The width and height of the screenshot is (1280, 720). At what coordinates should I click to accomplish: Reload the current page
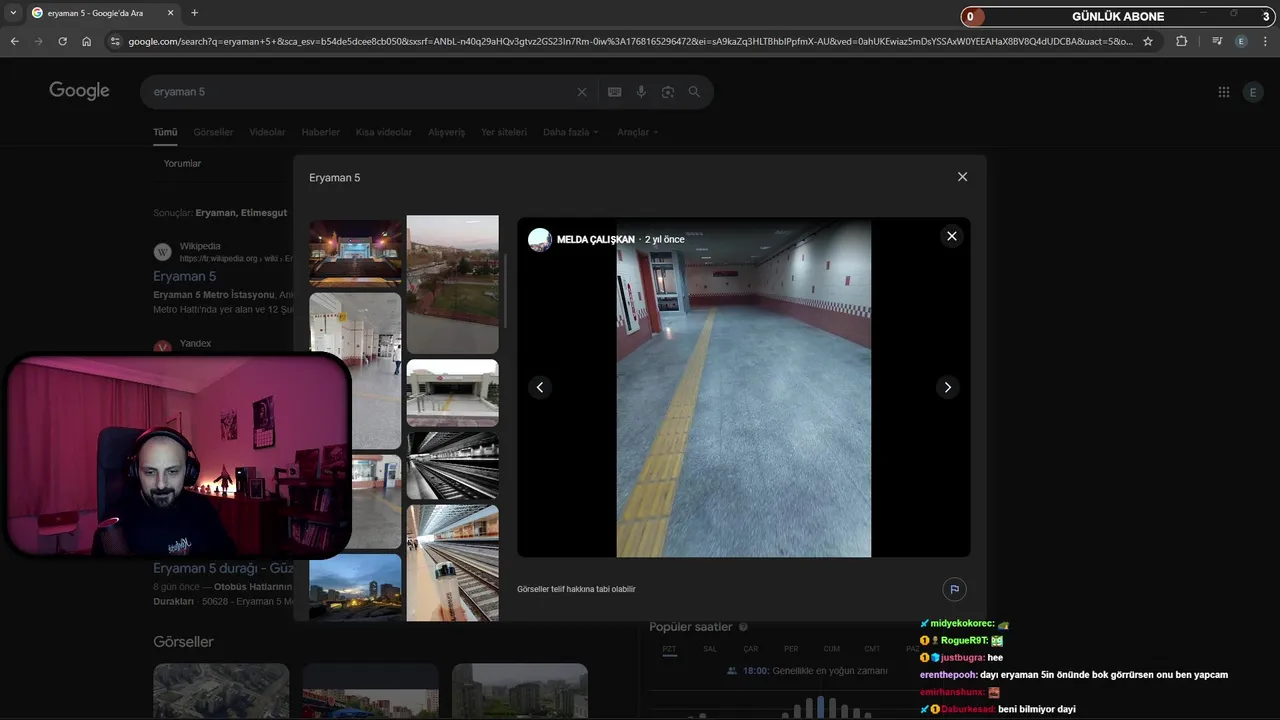tap(62, 41)
